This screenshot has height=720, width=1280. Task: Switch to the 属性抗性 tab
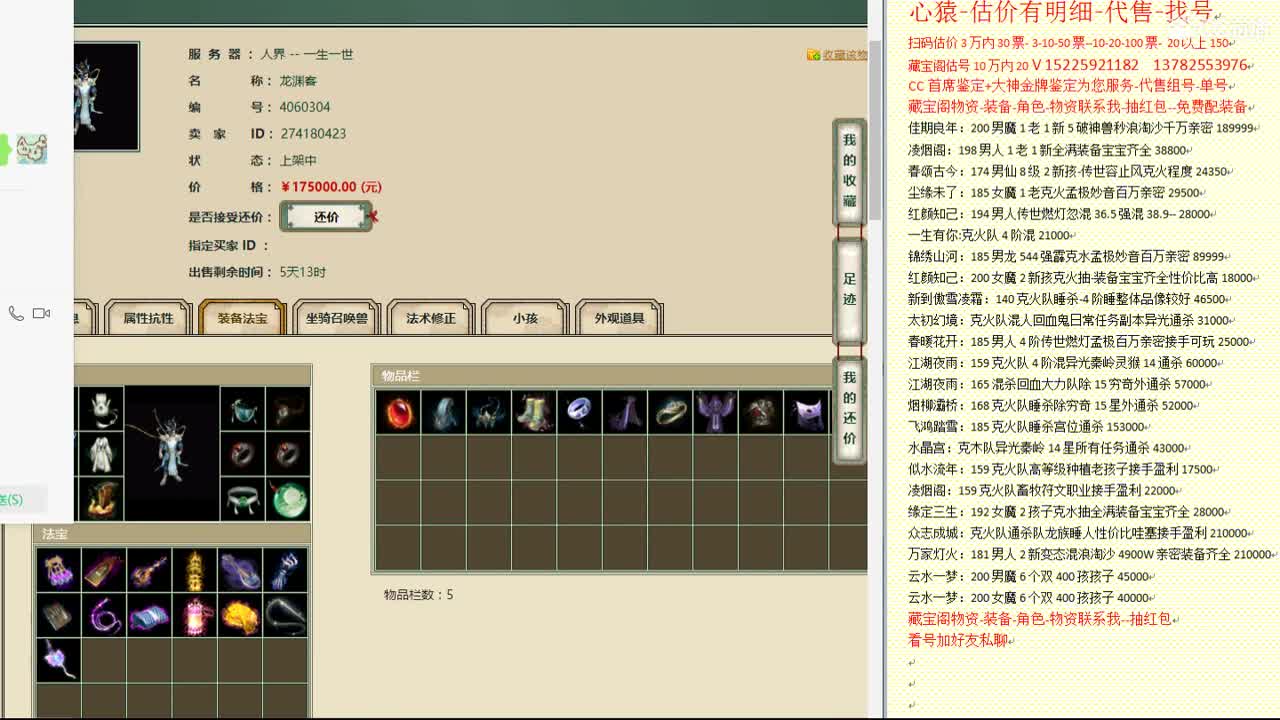pyautogui.click(x=148, y=318)
